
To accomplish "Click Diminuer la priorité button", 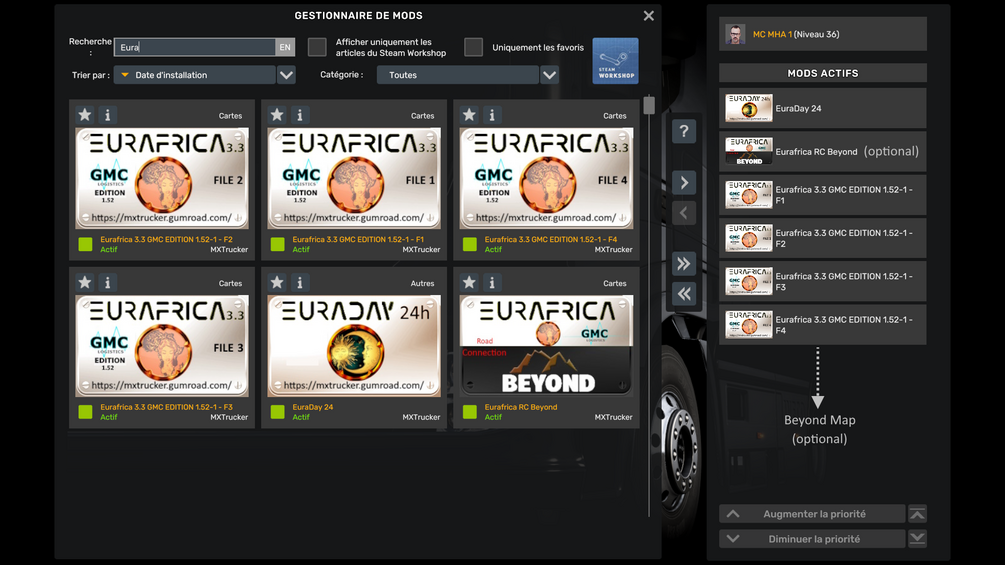I will click(x=812, y=539).
